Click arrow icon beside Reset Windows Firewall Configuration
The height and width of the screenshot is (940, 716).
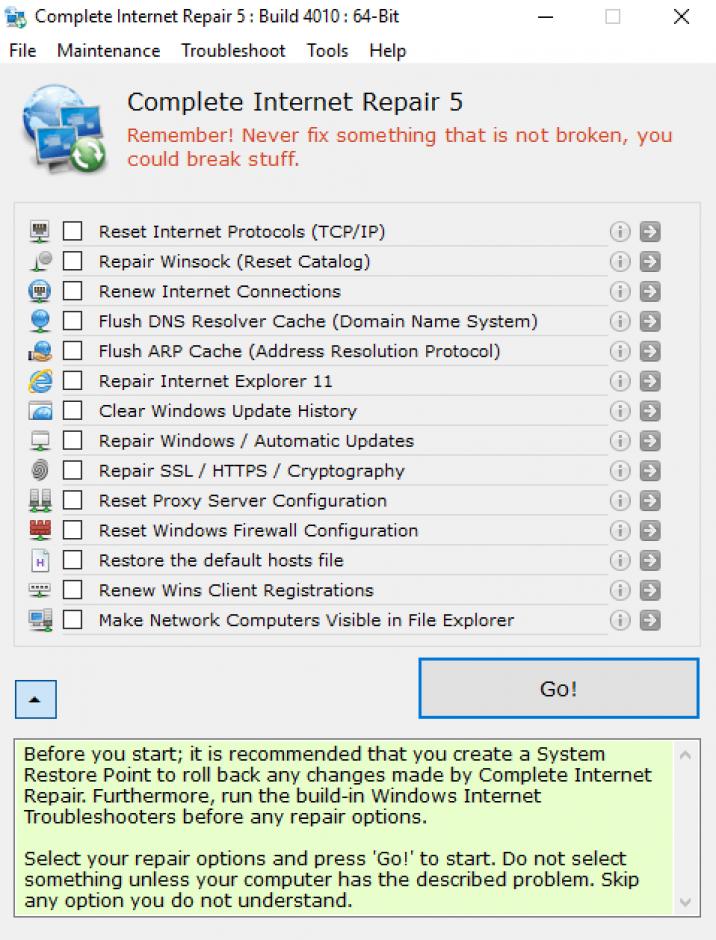650,531
